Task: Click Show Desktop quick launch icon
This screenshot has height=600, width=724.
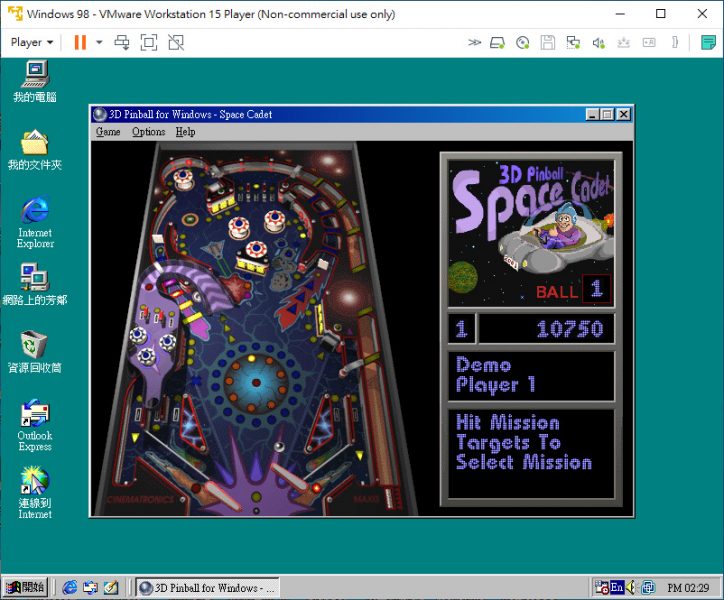Action: point(111,588)
